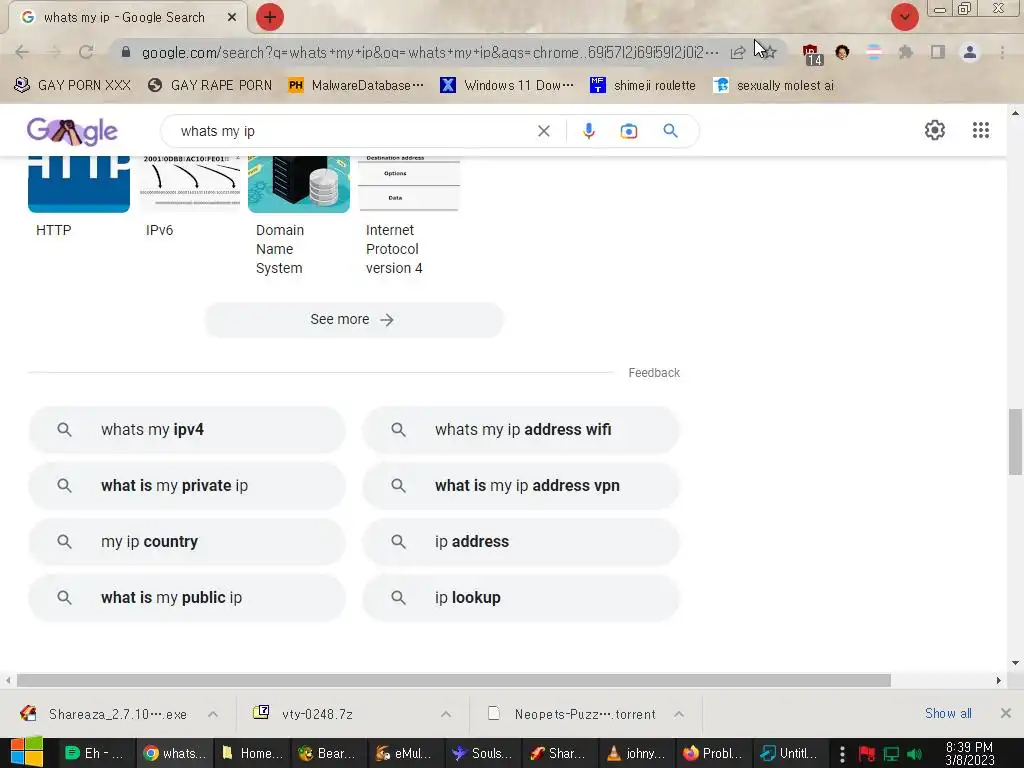Open downloaded Shareaza_2.7.10 exe file
Viewport: 1024px width, 768px height.
[x=106, y=714]
